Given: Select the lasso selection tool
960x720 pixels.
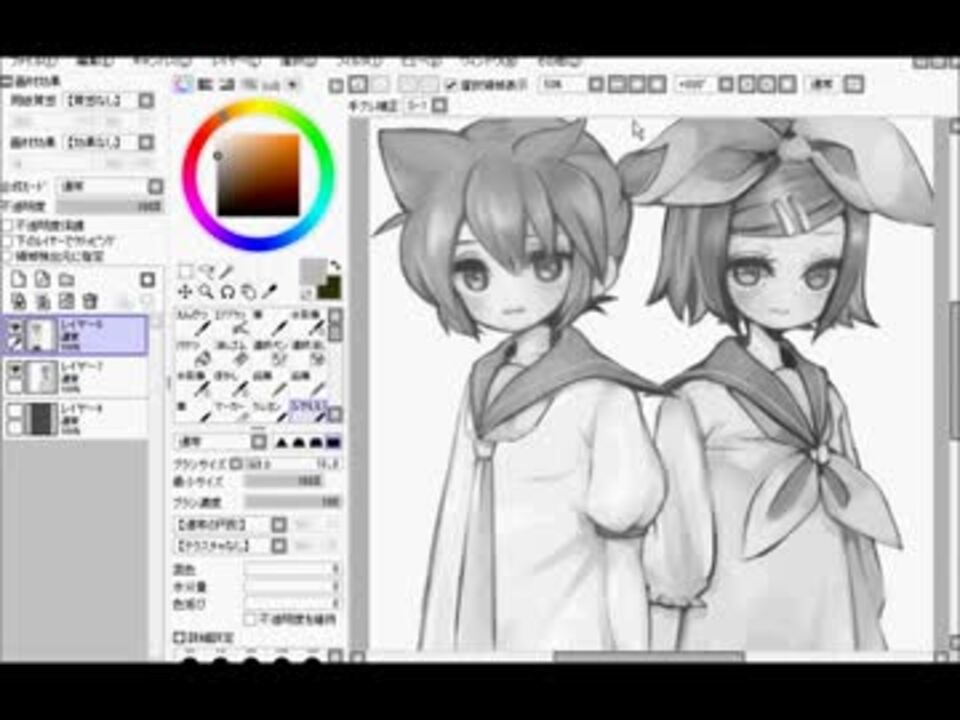Looking at the screenshot, I should point(207,271).
